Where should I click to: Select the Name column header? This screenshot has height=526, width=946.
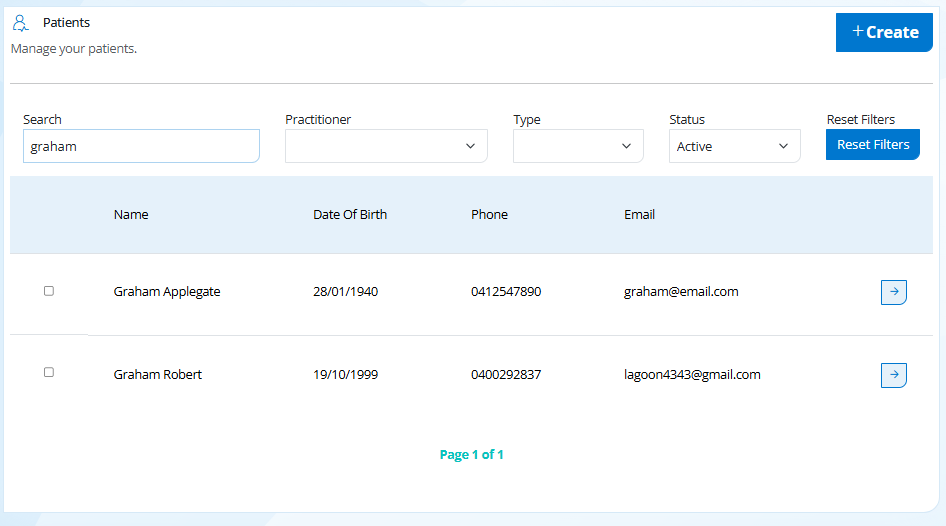coord(131,215)
